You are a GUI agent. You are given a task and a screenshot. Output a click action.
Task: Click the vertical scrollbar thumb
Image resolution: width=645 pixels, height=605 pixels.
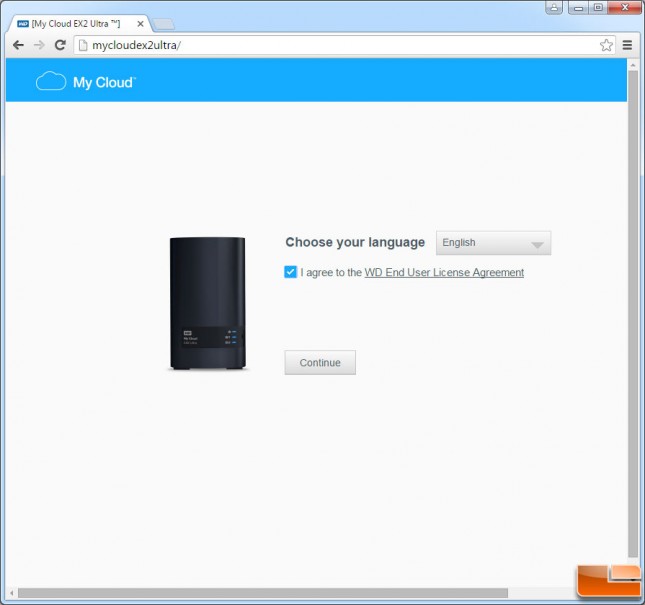(632, 314)
